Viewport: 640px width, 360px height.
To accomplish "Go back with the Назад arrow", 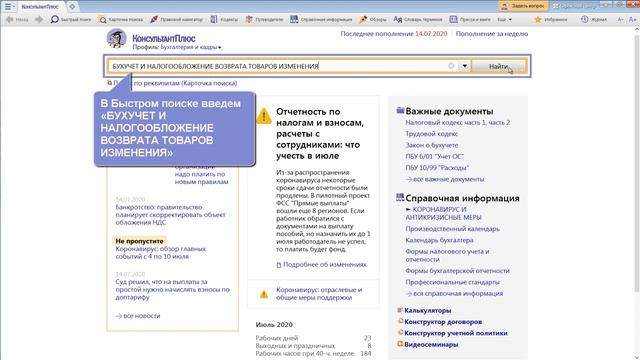I will pos(17,19).
